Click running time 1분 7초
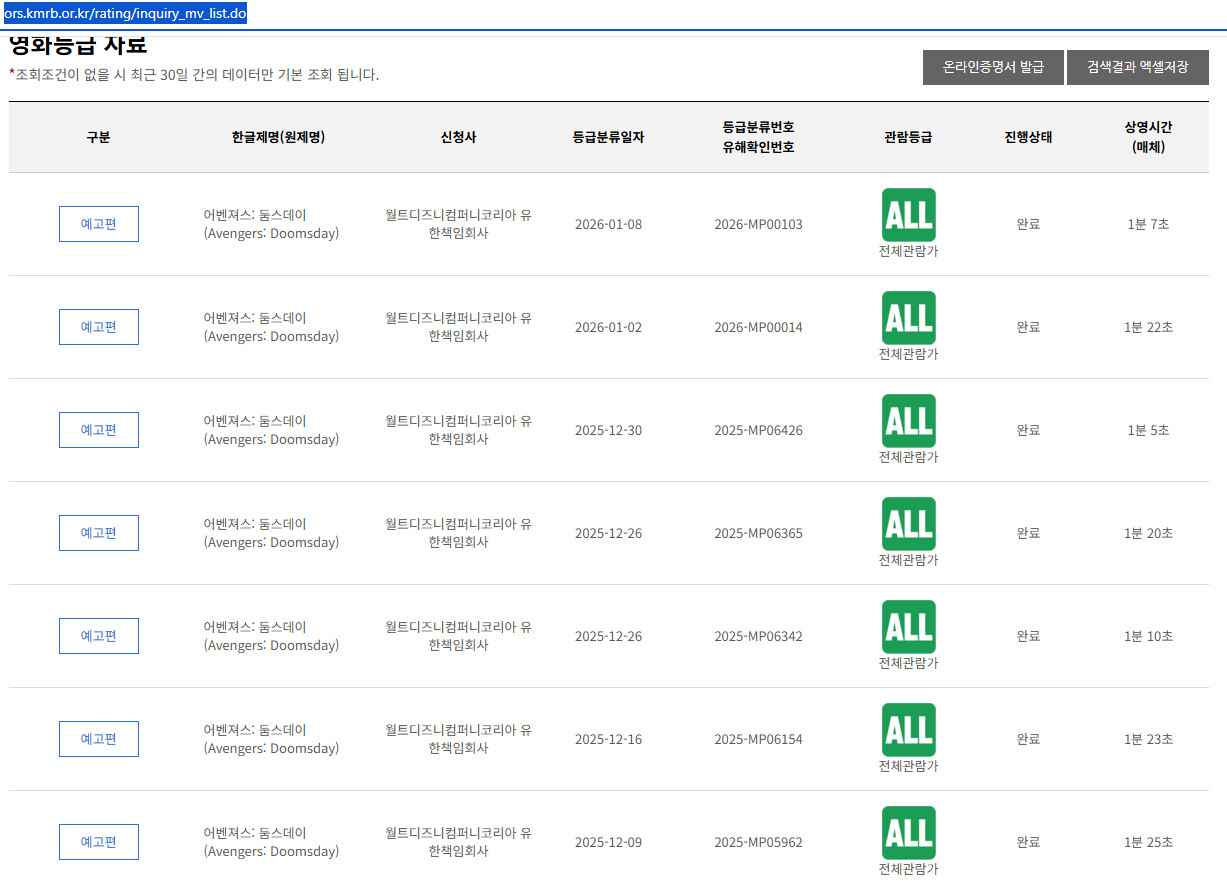The image size is (1227, 890). click(x=1148, y=224)
